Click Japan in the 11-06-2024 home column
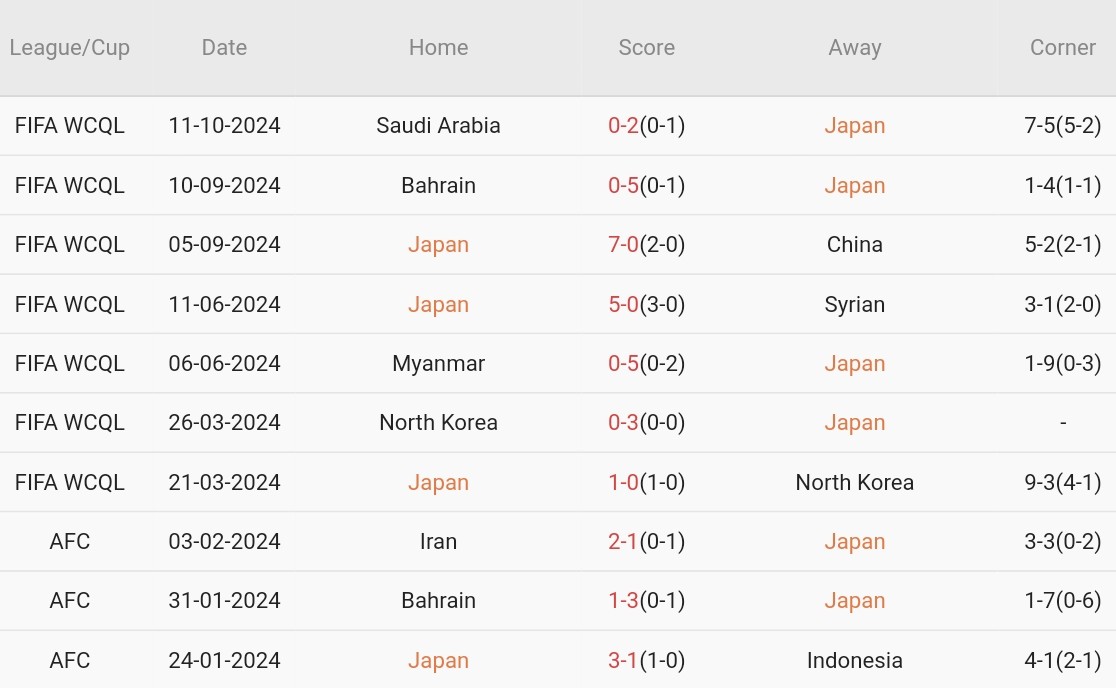1116x688 pixels. (x=438, y=305)
